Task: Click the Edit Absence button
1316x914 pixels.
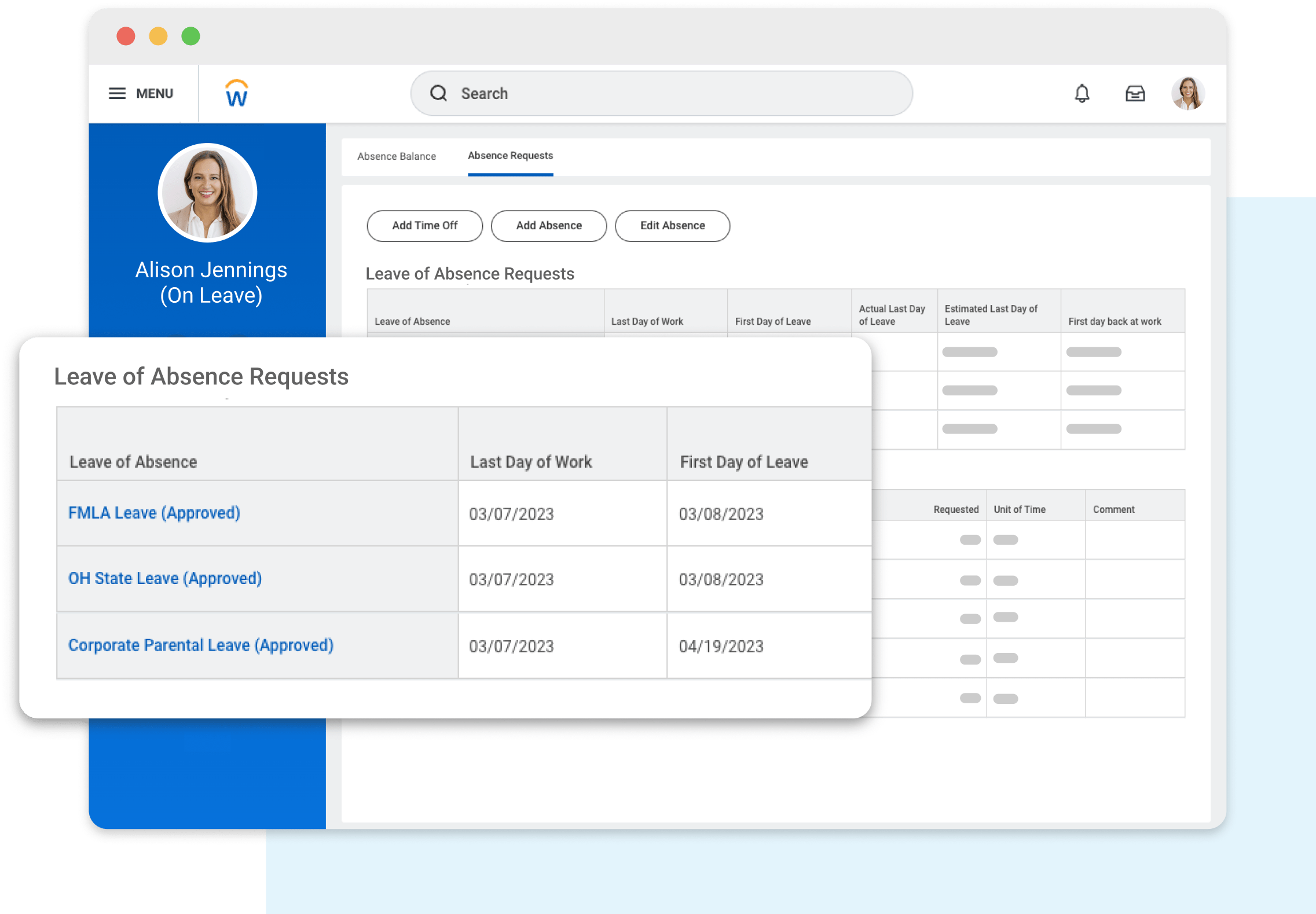Action: click(x=672, y=226)
